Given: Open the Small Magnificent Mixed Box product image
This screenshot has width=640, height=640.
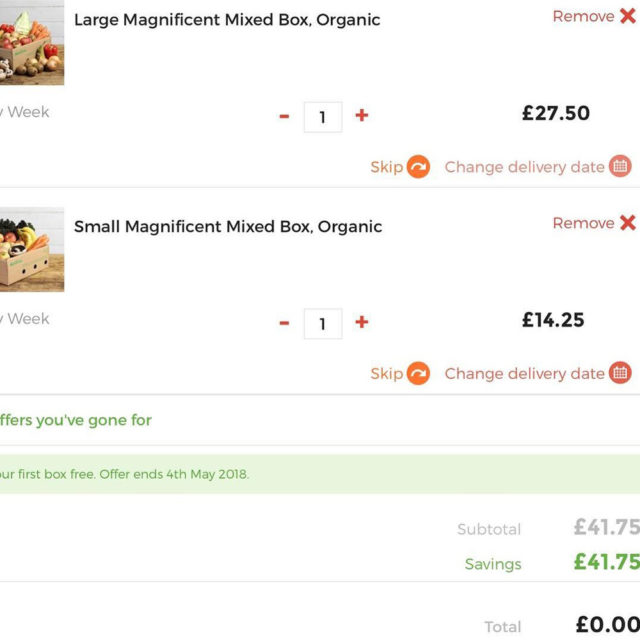Looking at the screenshot, I should (32, 249).
